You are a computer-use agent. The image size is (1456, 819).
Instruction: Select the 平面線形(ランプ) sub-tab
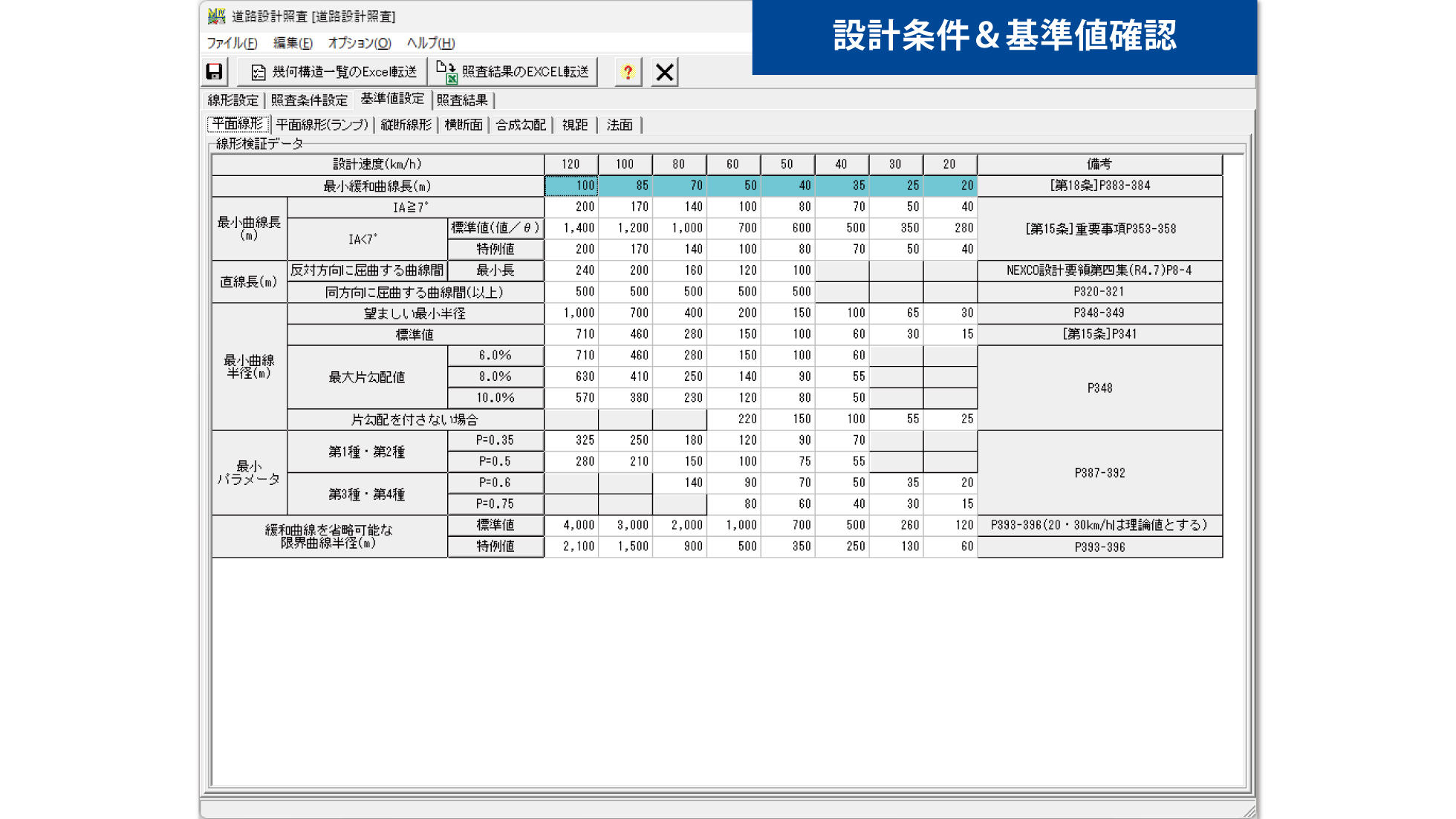point(322,125)
